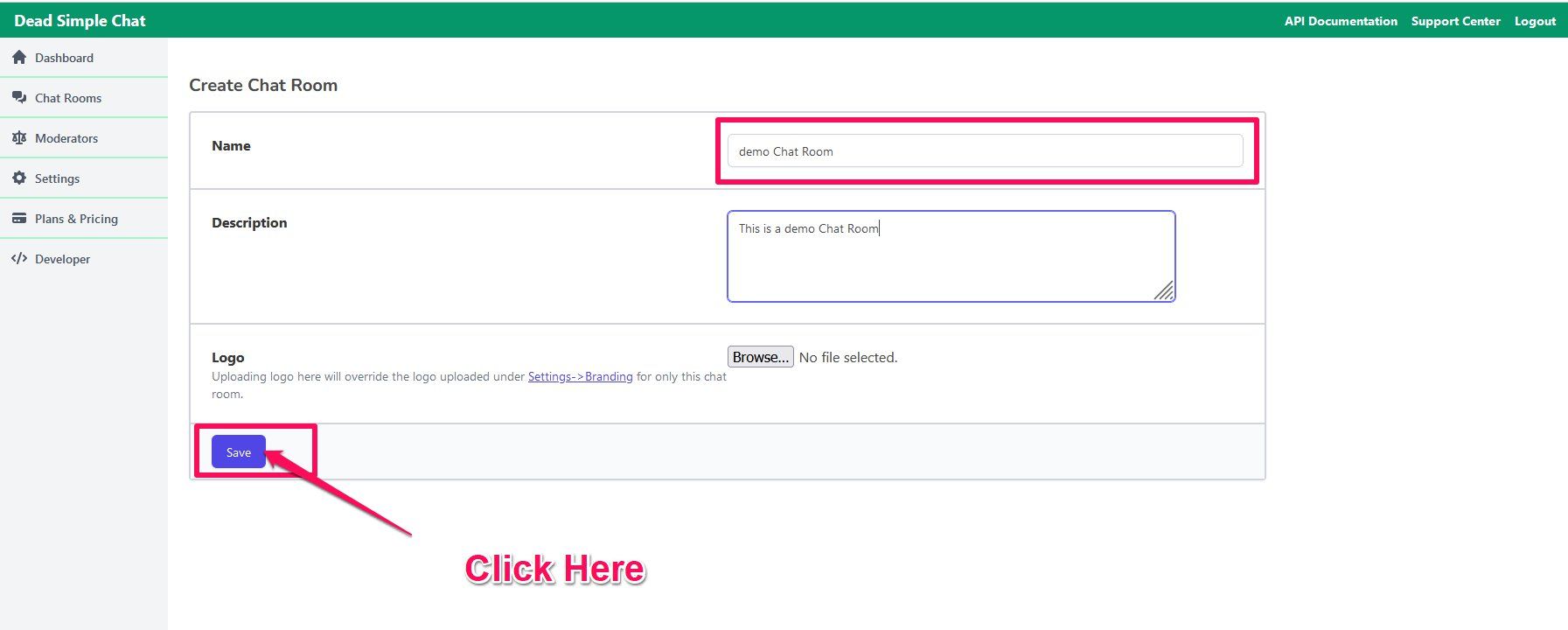The image size is (1568, 630).
Task: Focus the Name input field
Action: pos(985,150)
